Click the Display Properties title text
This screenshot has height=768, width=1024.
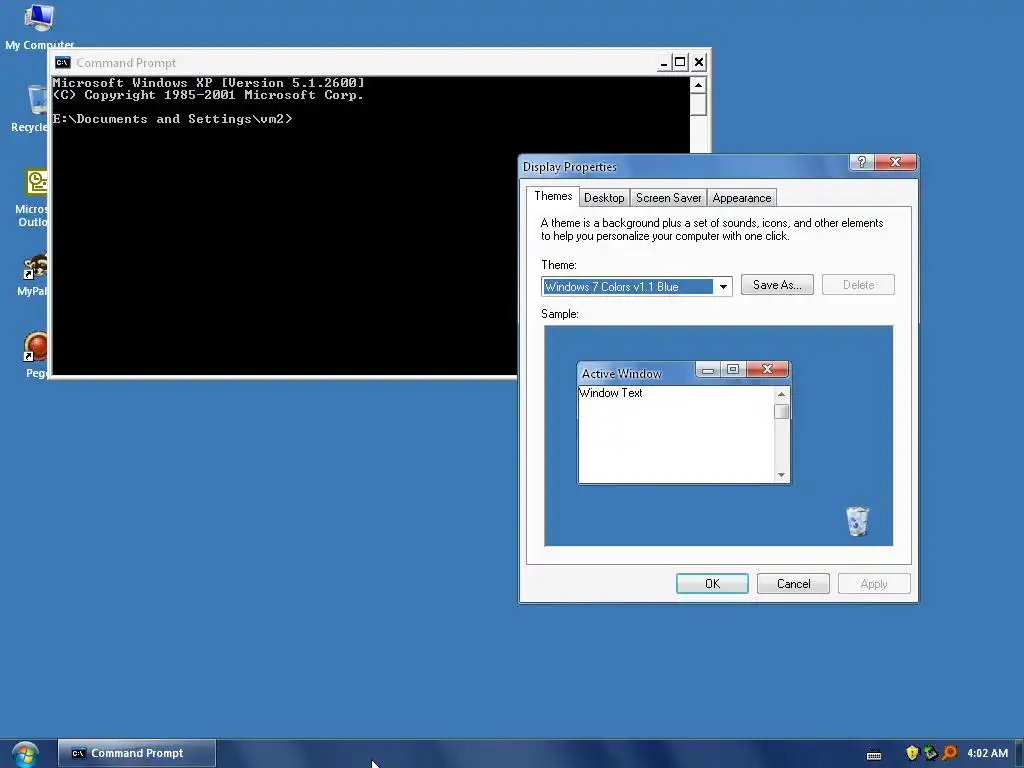click(569, 167)
